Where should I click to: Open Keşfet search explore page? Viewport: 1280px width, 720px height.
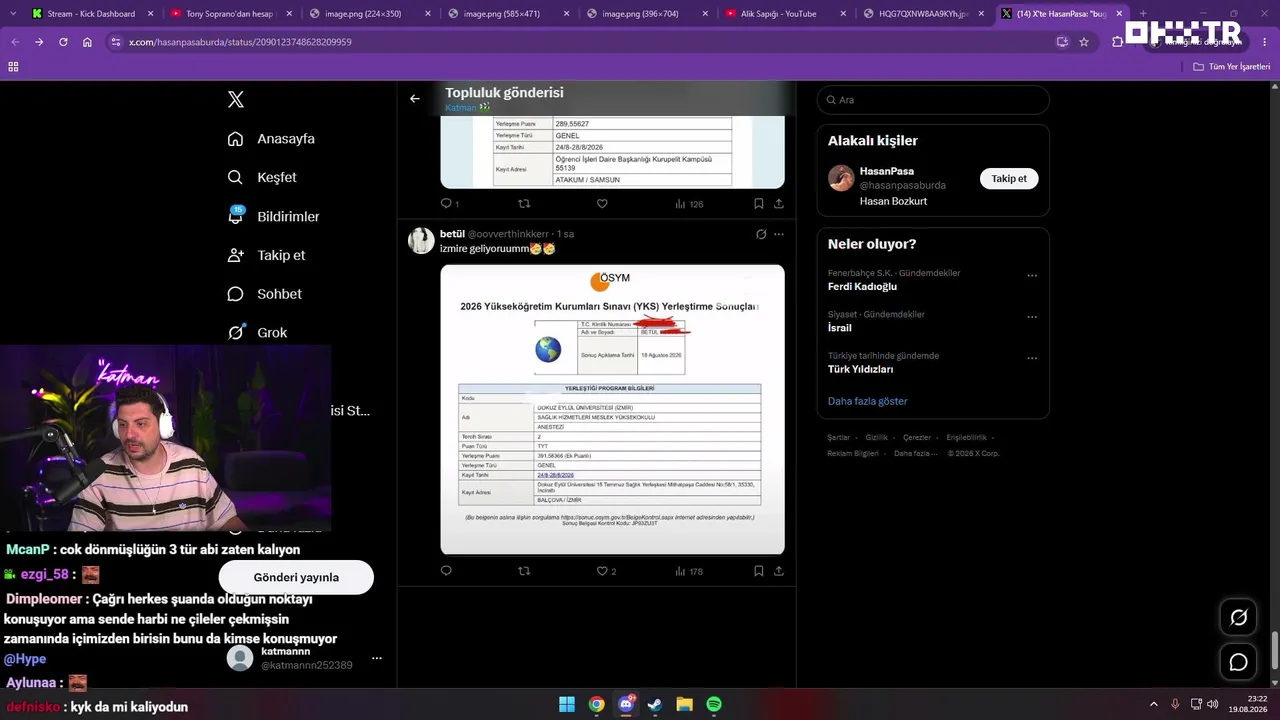click(x=262, y=177)
